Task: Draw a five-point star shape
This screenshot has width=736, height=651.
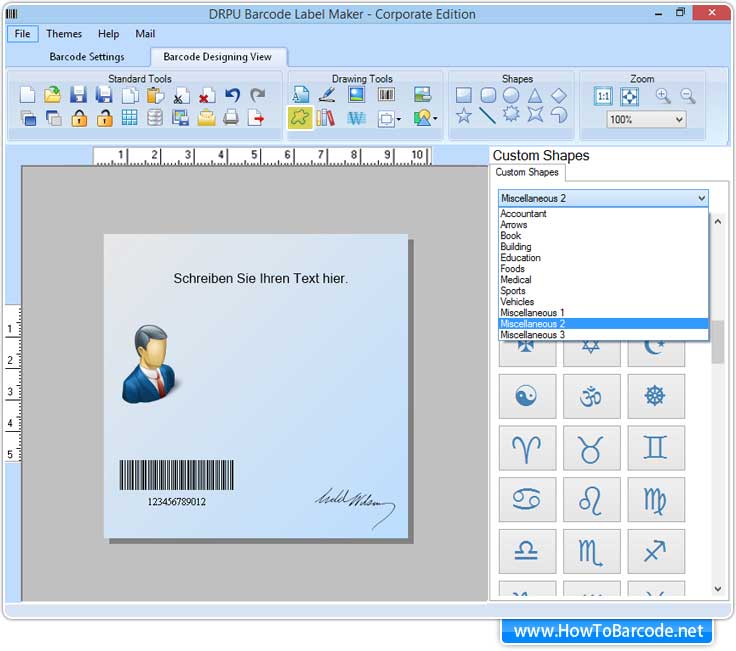Action: coord(464,115)
